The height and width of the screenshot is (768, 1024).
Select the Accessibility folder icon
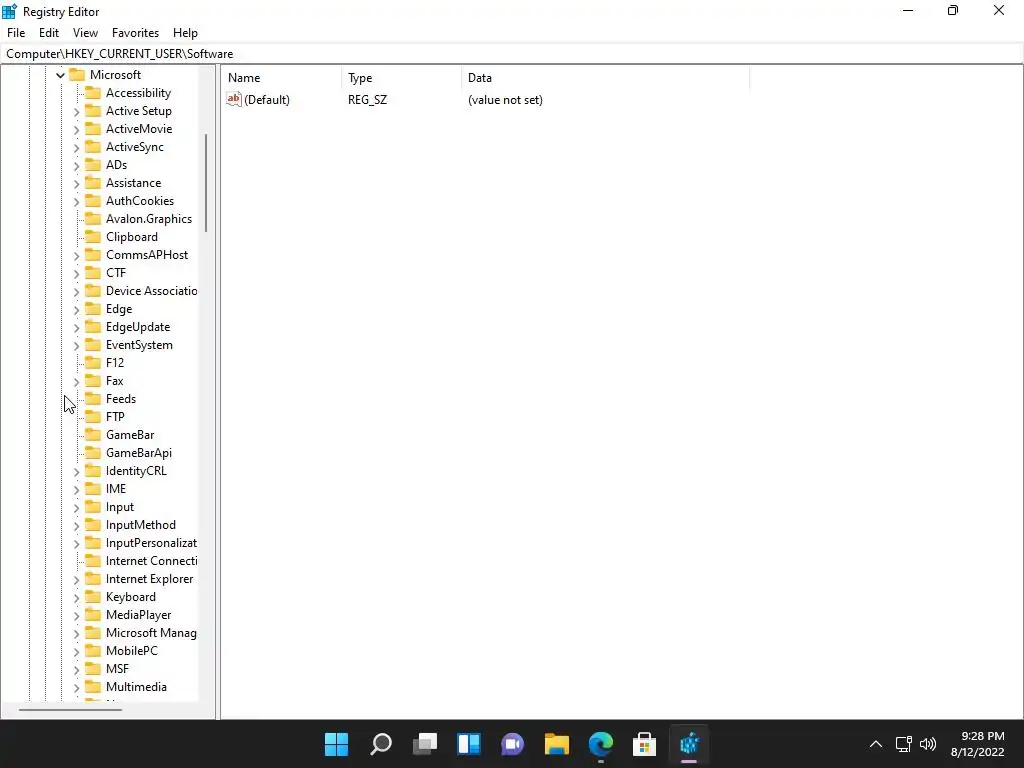(93, 93)
